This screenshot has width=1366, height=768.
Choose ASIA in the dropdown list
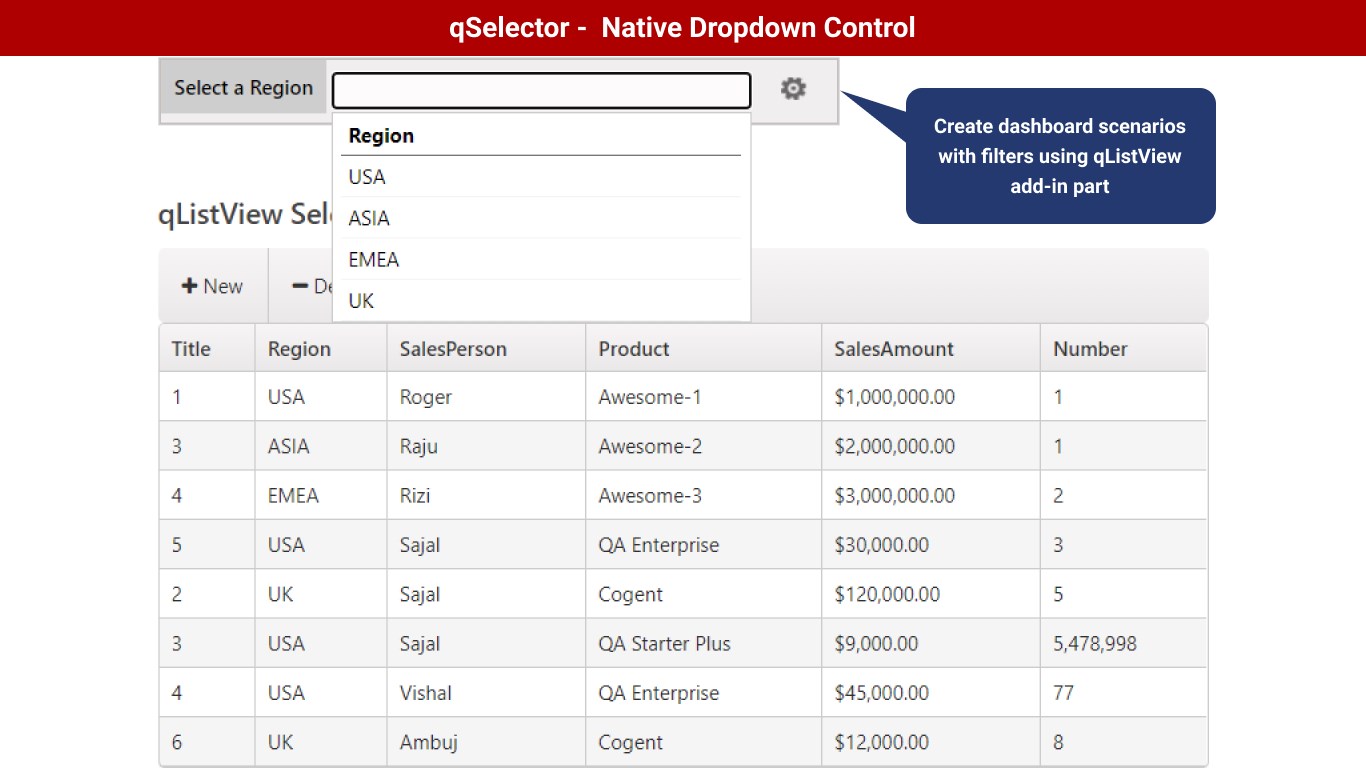click(x=369, y=218)
